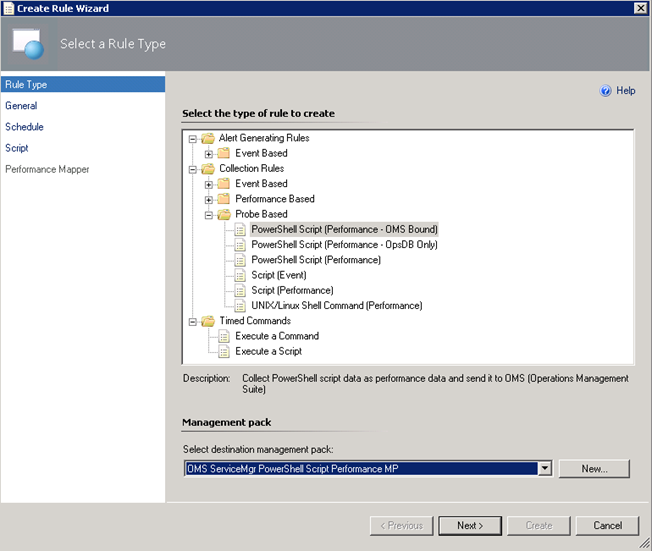
Task: Click the blue Help question mark icon
Action: click(x=605, y=91)
